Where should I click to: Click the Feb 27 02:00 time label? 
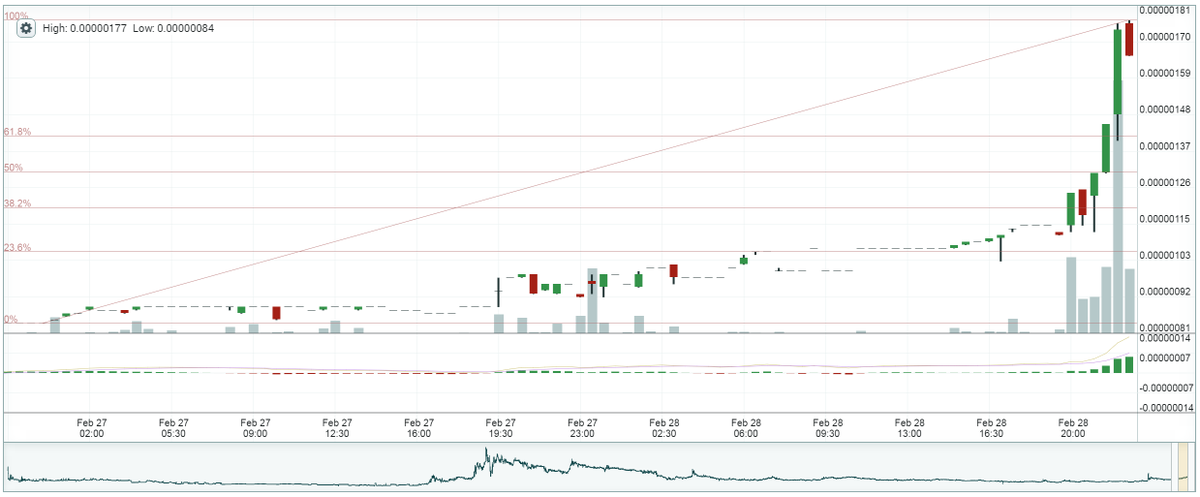pos(91,428)
